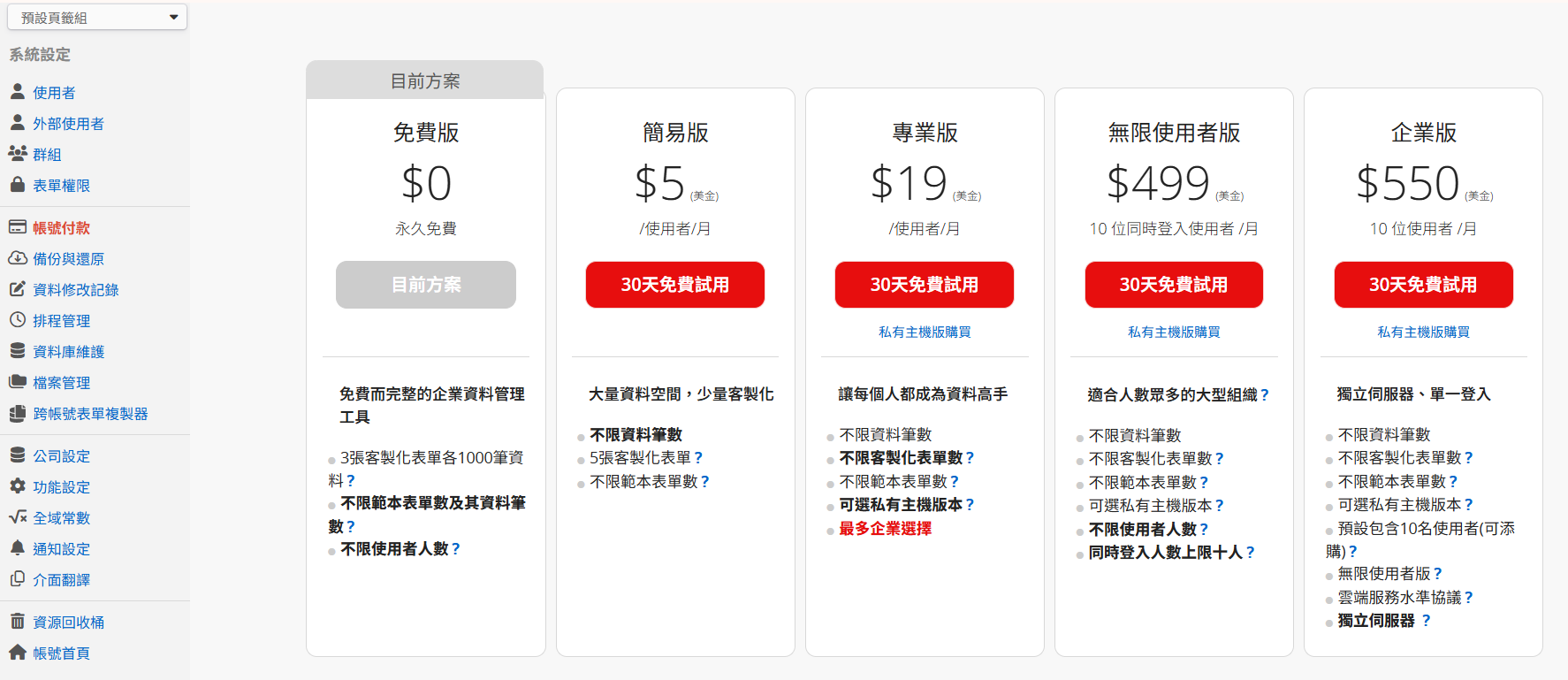Open 全域常數 from the sidebar
Screen dimensions: 1568x680
pos(61,518)
